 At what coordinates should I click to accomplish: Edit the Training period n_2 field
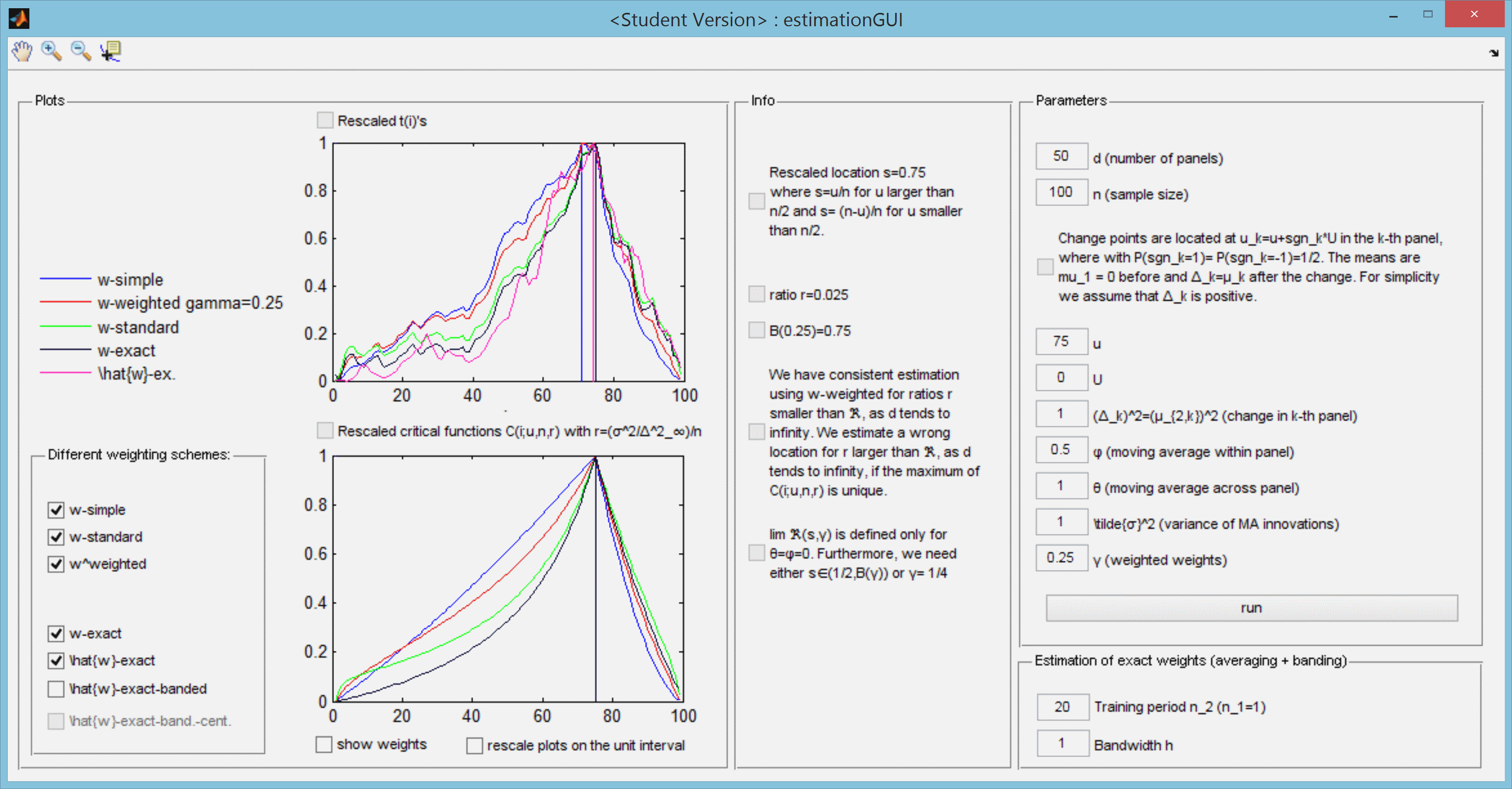[x=1063, y=707]
